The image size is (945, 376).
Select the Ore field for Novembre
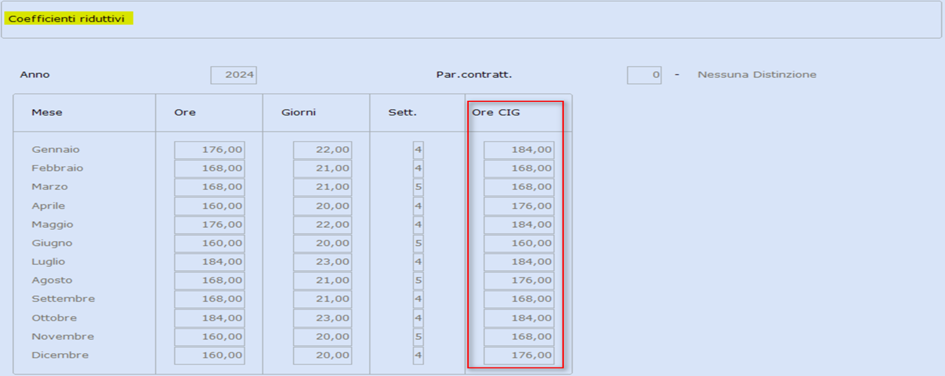[210, 337]
